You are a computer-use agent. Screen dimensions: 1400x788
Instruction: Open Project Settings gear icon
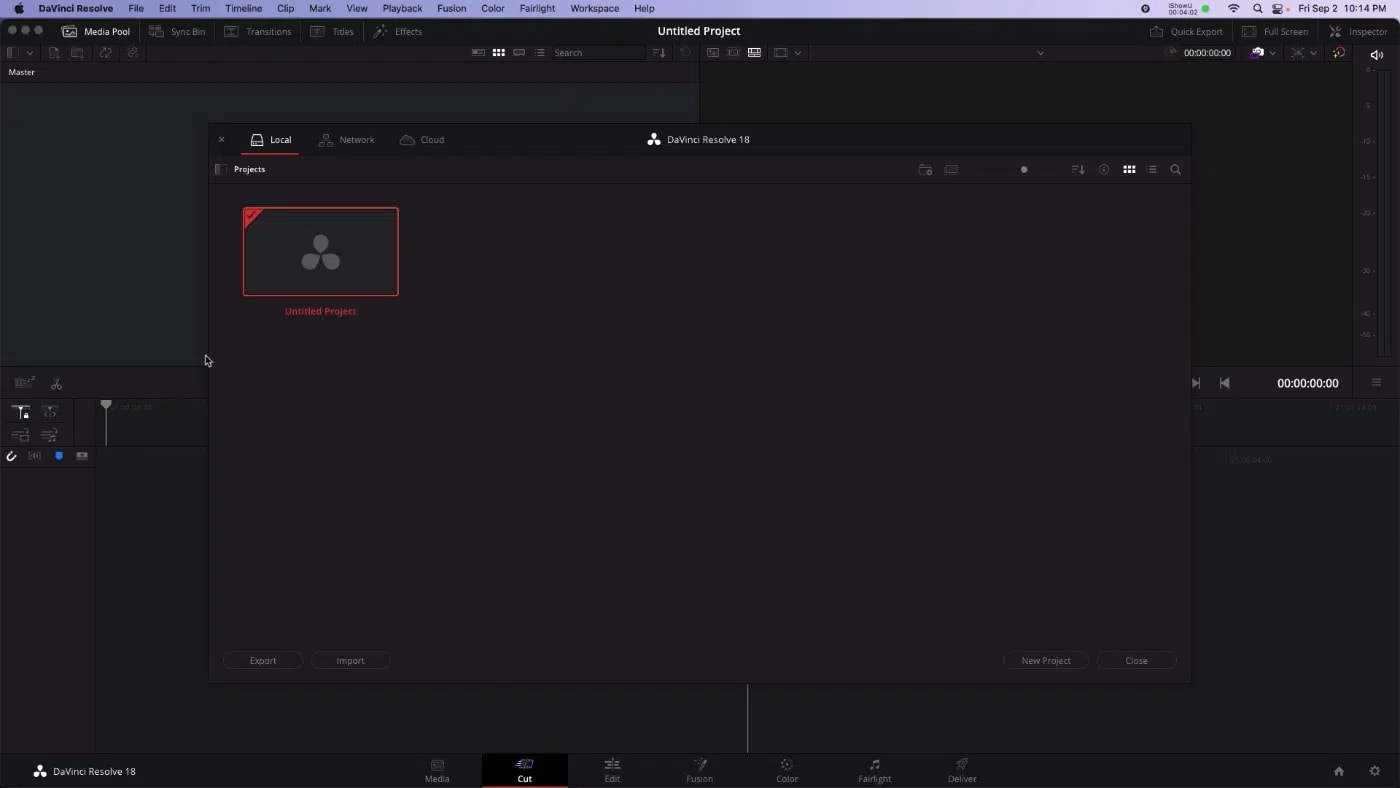coord(1375,771)
